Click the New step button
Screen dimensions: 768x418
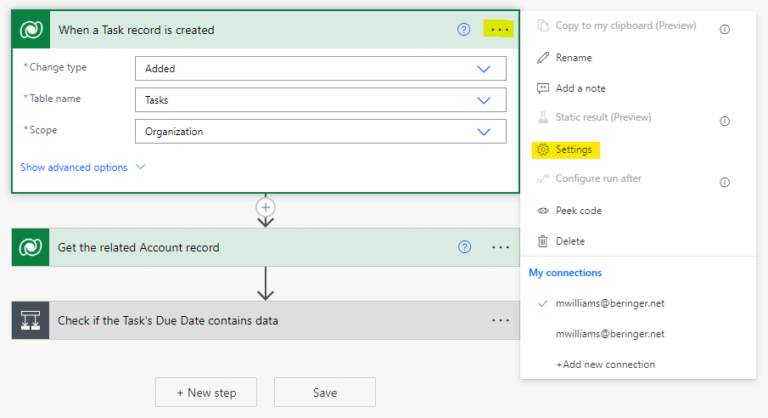(x=206, y=392)
